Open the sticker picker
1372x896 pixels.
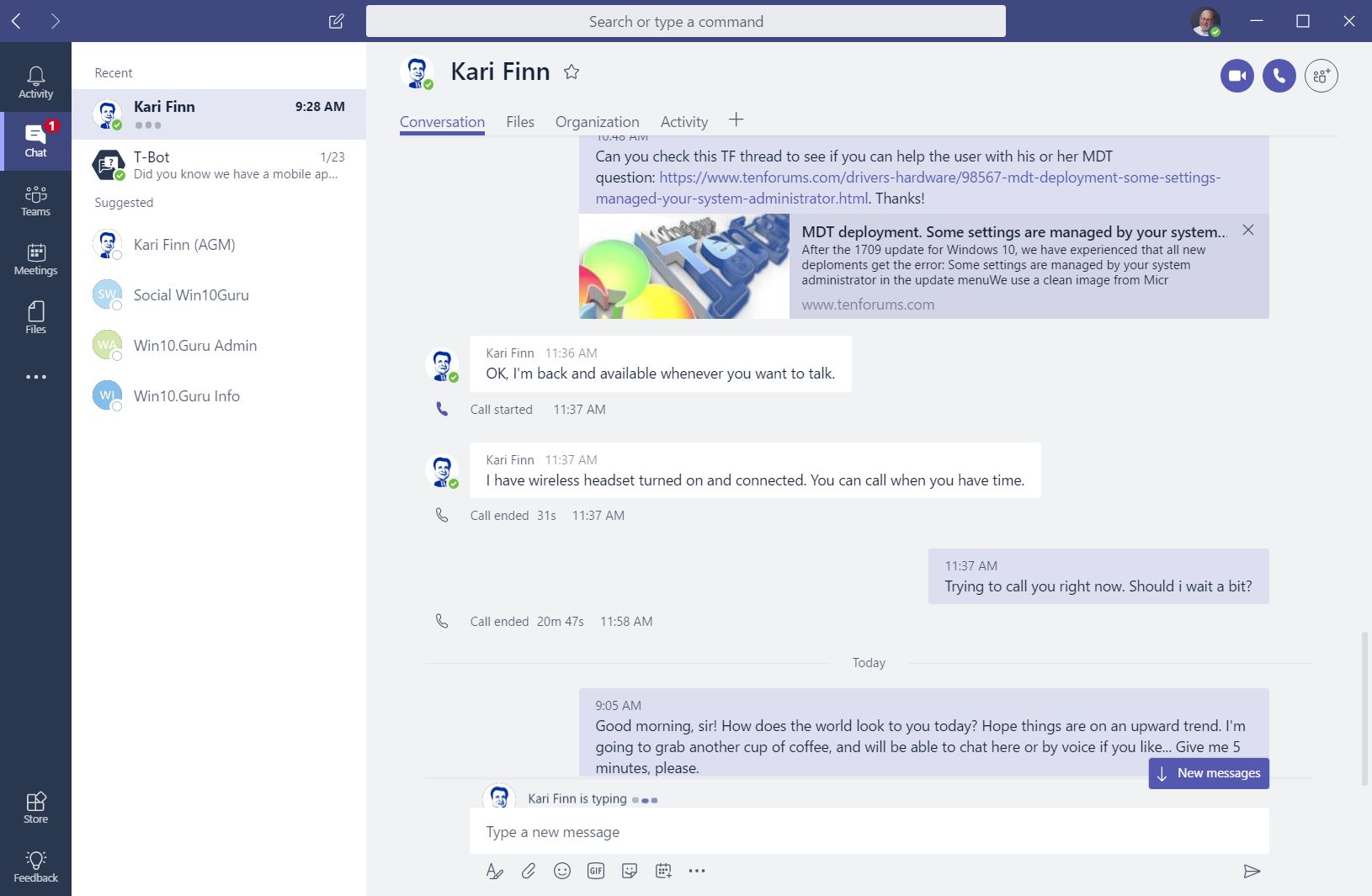pyautogui.click(x=630, y=871)
